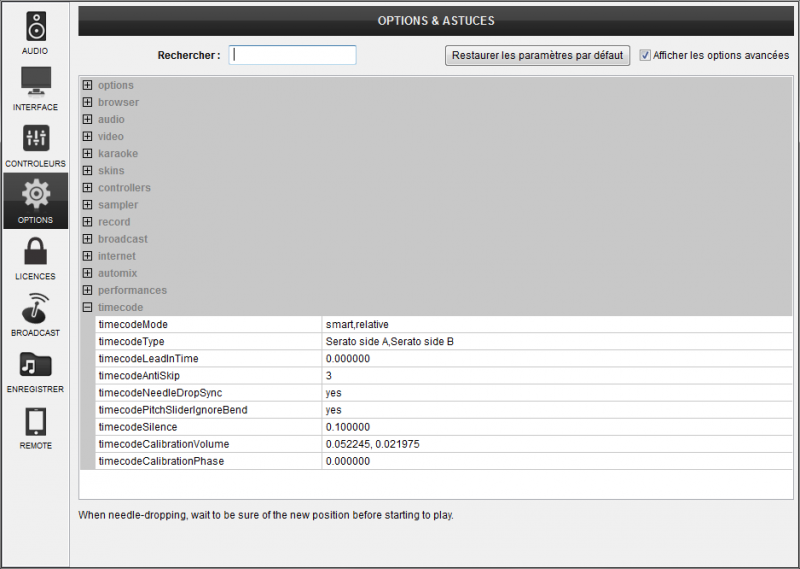This screenshot has width=800, height=569.
Task: Click the timecodeNeedleDropSync yes value
Action: (334, 393)
